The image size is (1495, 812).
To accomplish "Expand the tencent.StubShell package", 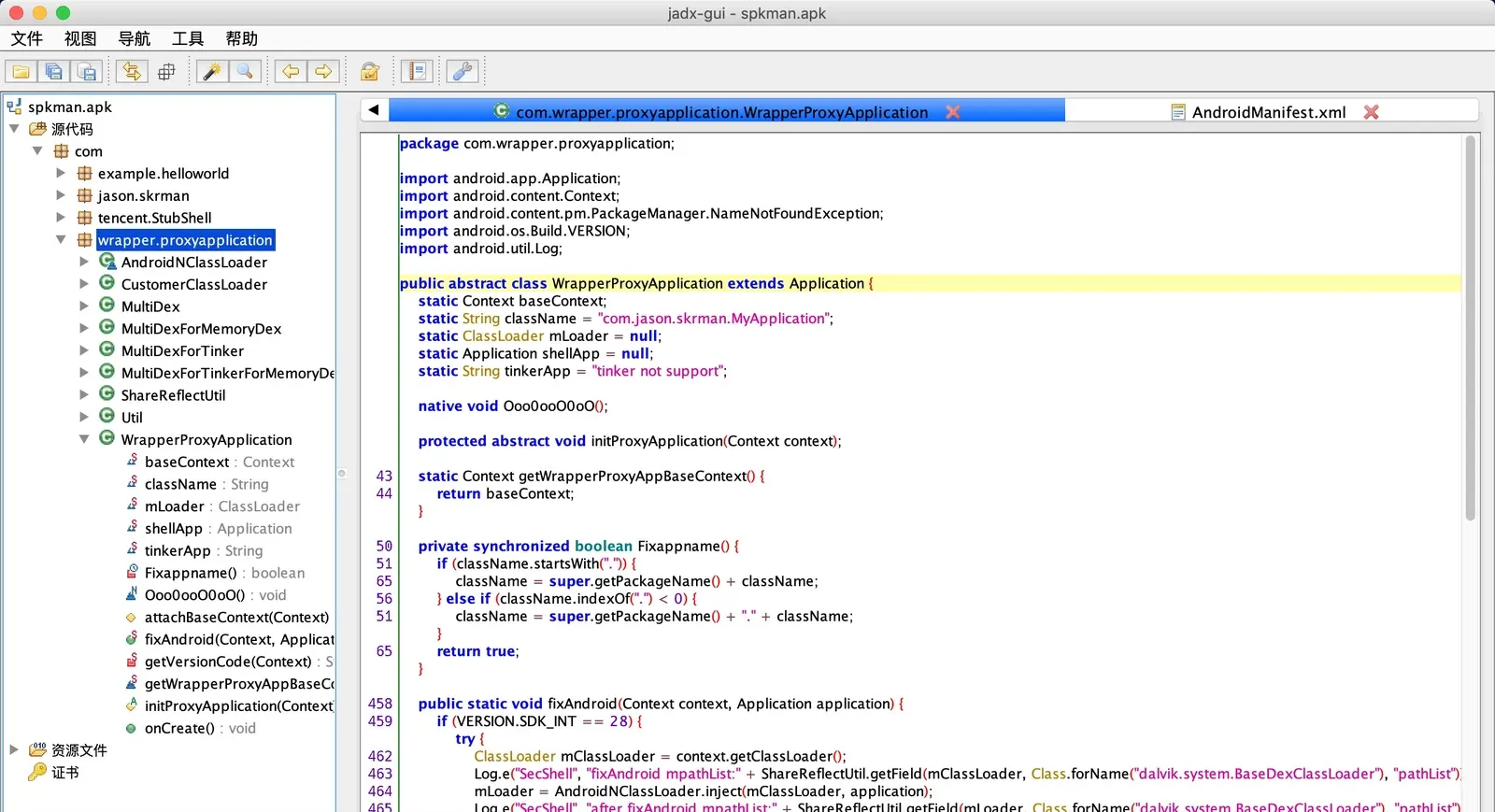I will coord(61,218).
